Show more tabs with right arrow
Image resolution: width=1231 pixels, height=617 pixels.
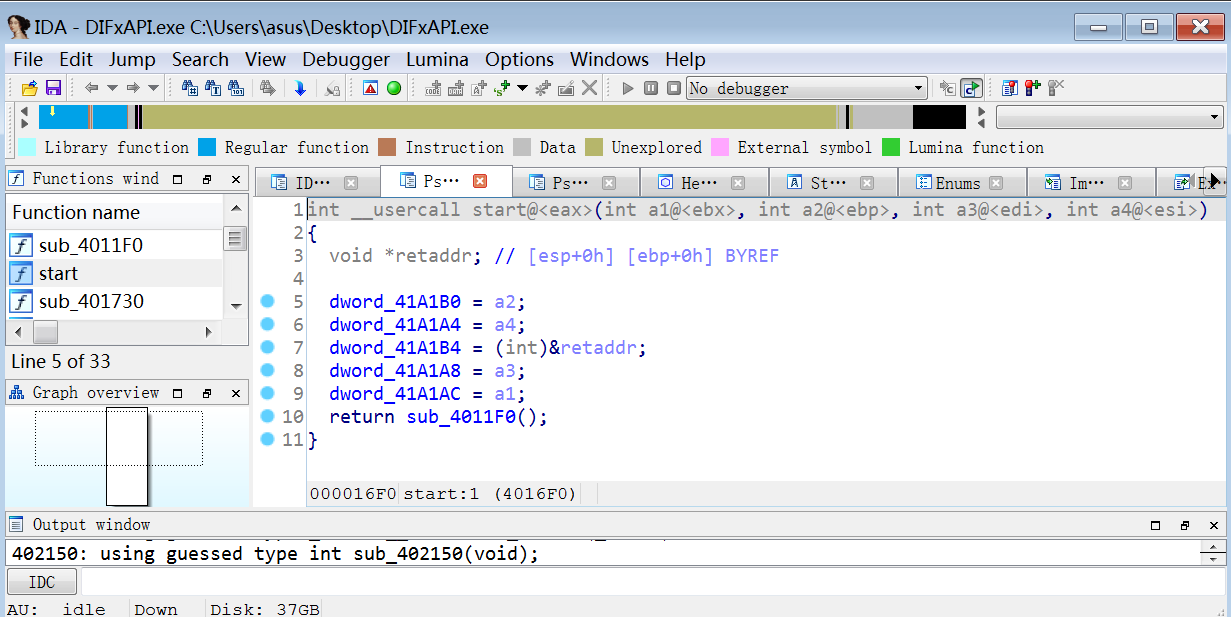[1215, 181]
